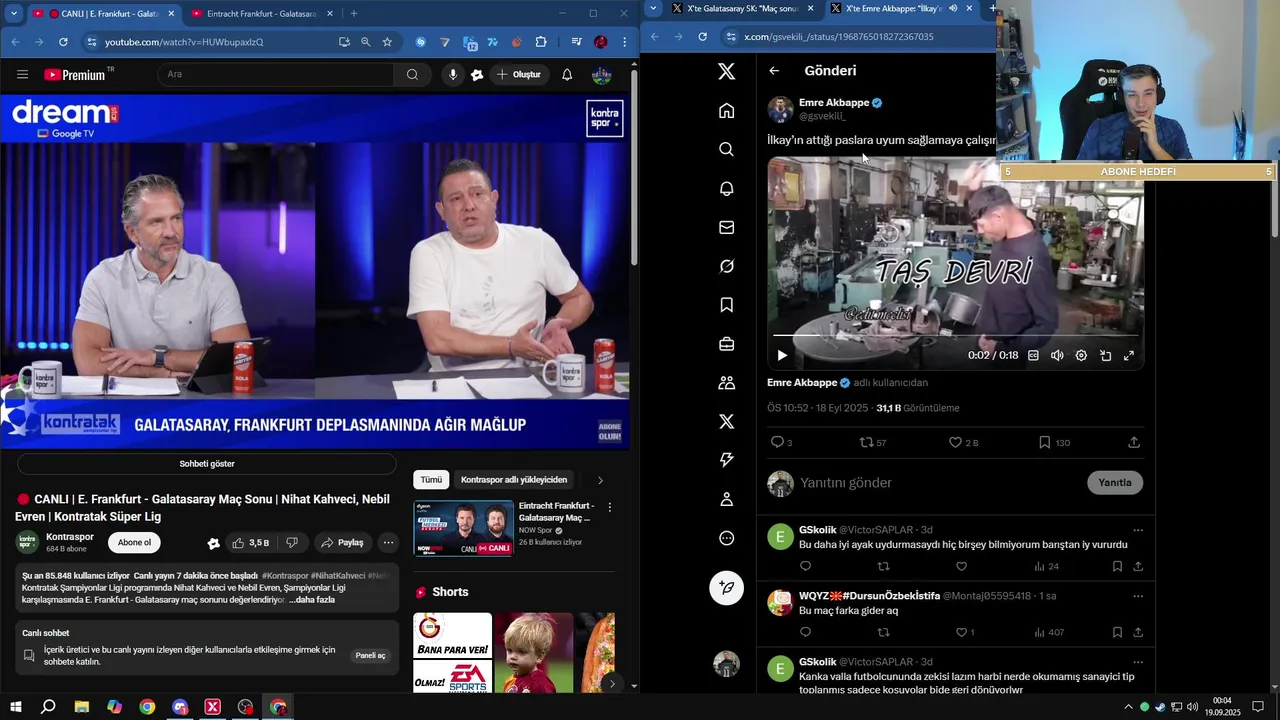Viewport: 1280px width, 720px height.
Task: Mute the tweet video speaker icon
Action: tap(1057, 355)
